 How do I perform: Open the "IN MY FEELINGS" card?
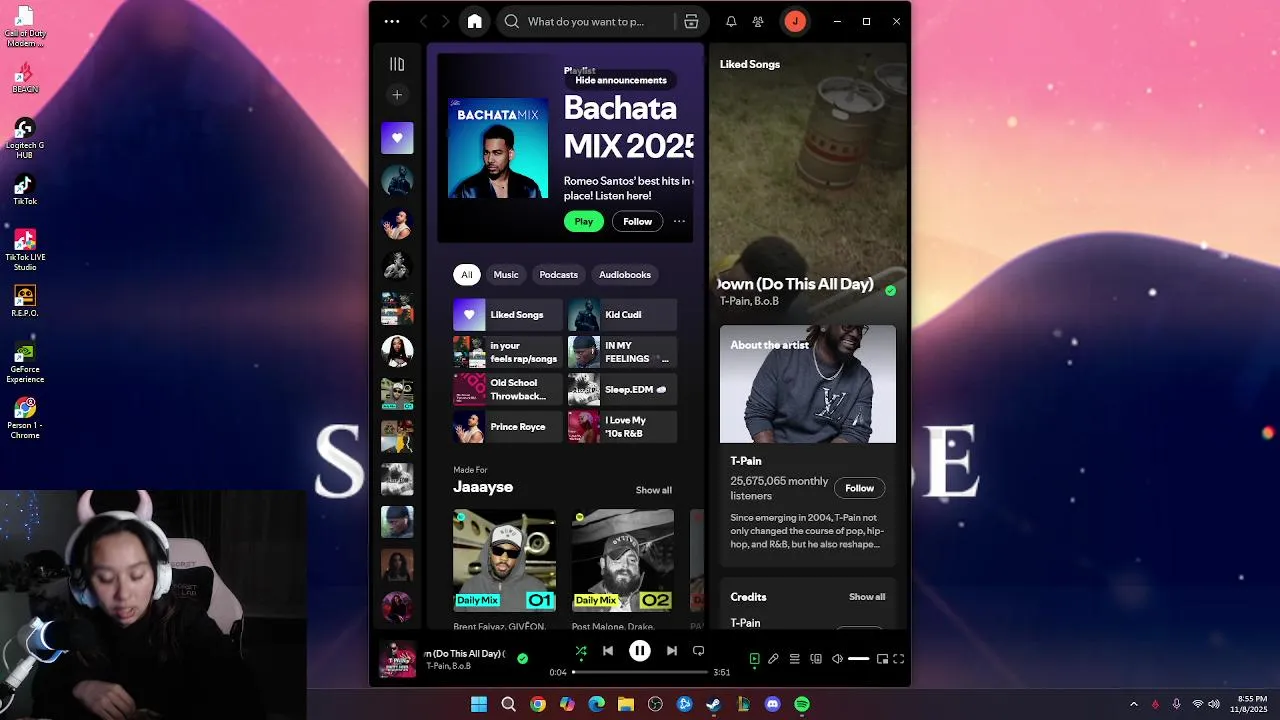(x=622, y=352)
